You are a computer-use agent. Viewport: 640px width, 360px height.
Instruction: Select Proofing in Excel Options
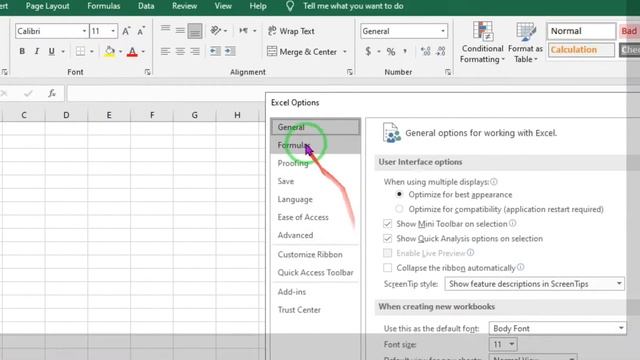pyautogui.click(x=315, y=163)
